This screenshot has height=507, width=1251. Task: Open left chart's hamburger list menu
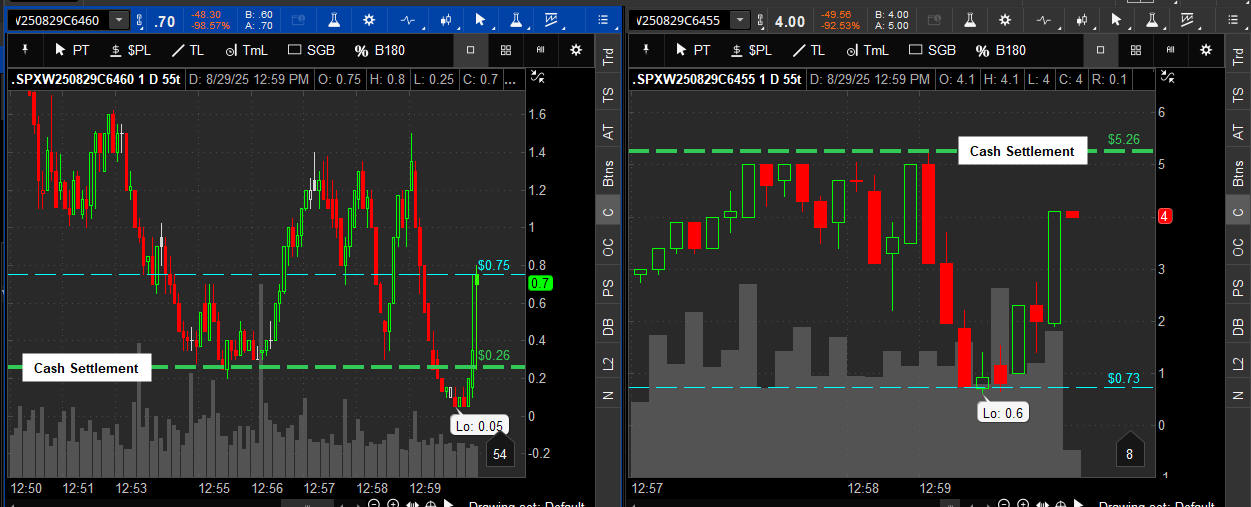click(x=603, y=20)
